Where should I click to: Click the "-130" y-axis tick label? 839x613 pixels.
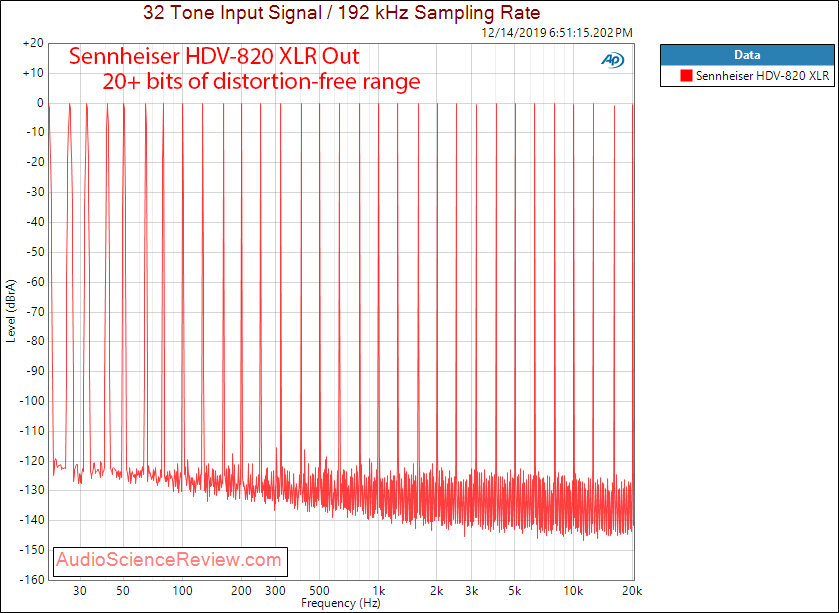pyautogui.click(x=32, y=491)
